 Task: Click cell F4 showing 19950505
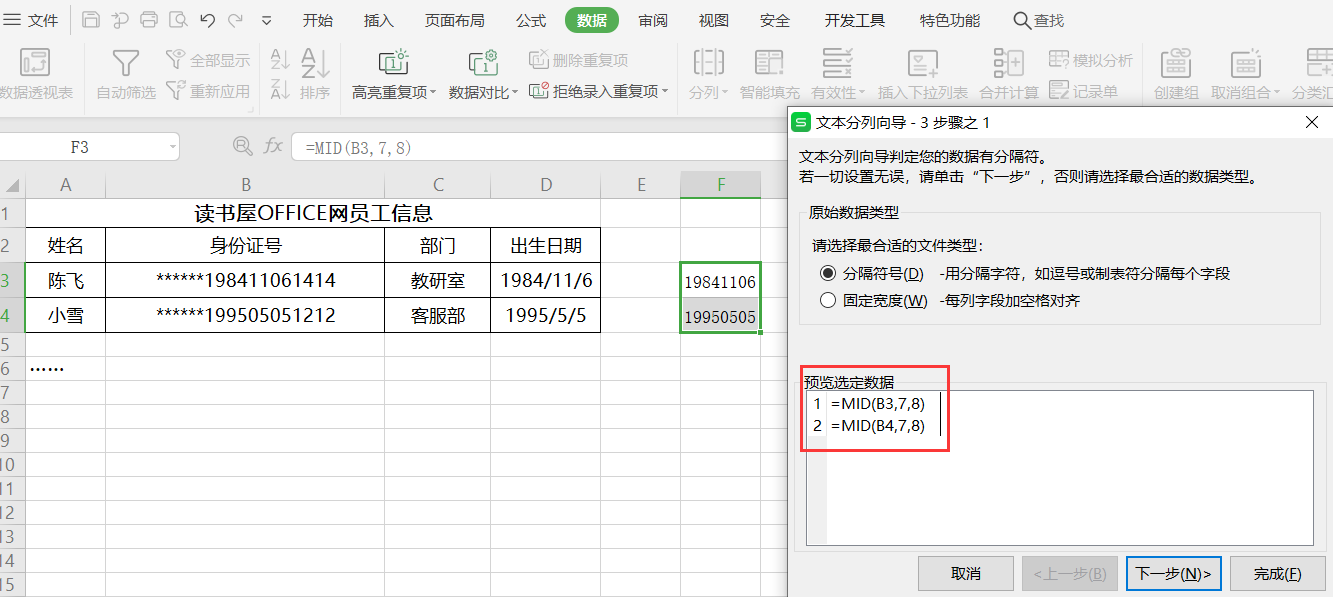[x=720, y=316]
